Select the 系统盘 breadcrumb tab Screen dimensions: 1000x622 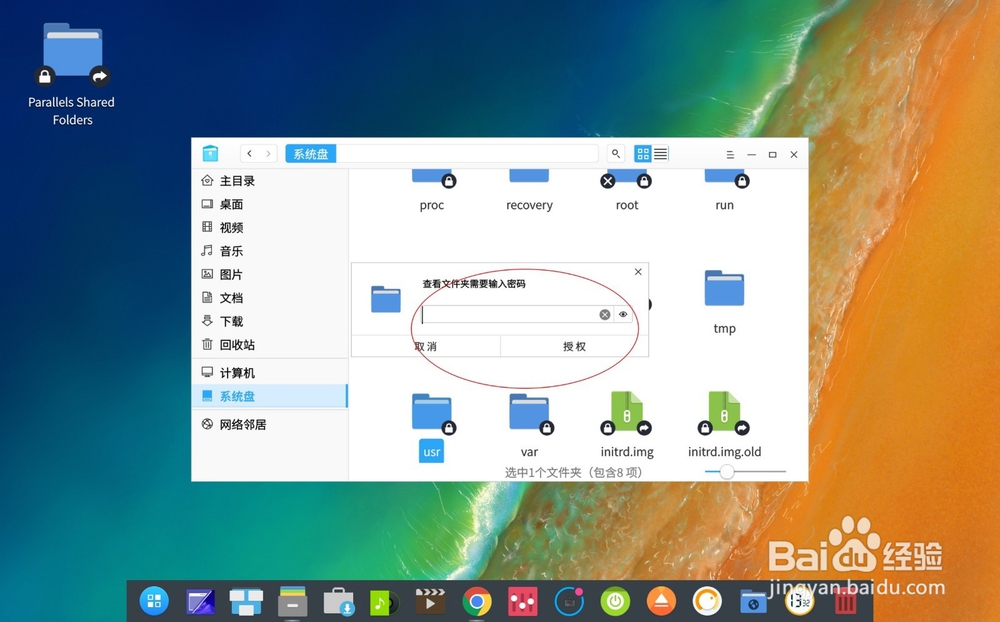[x=310, y=153]
